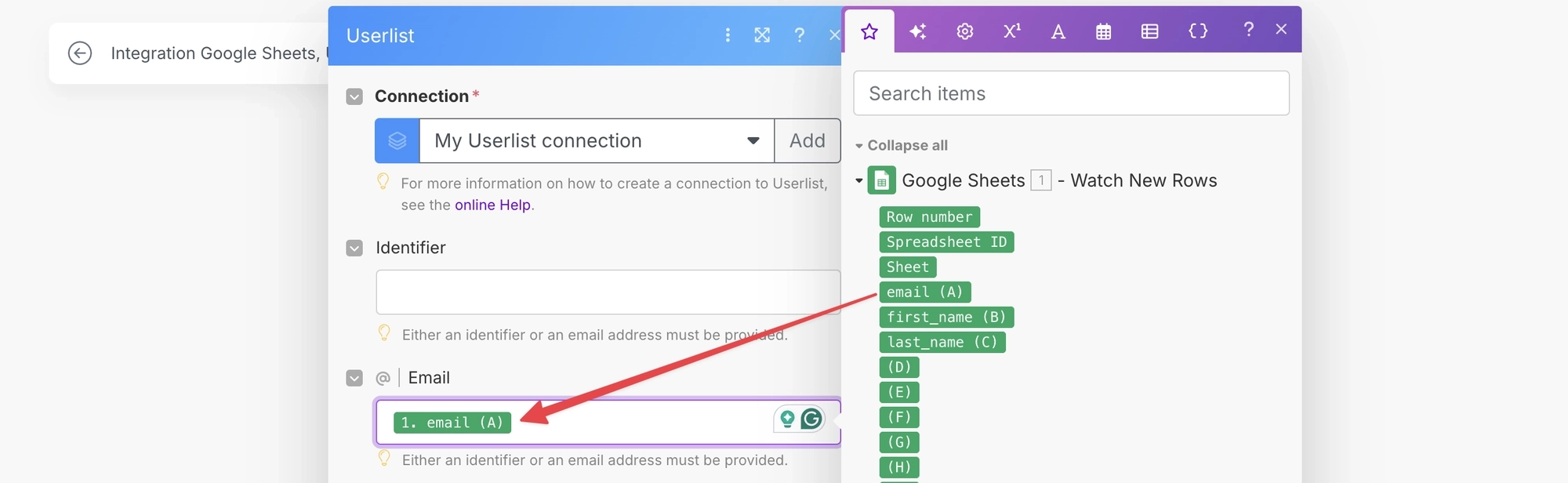Image resolution: width=1568 pixels, height=483 pixels.
Task: Click the Google Sheets module icon
Action: coord(881,181)
